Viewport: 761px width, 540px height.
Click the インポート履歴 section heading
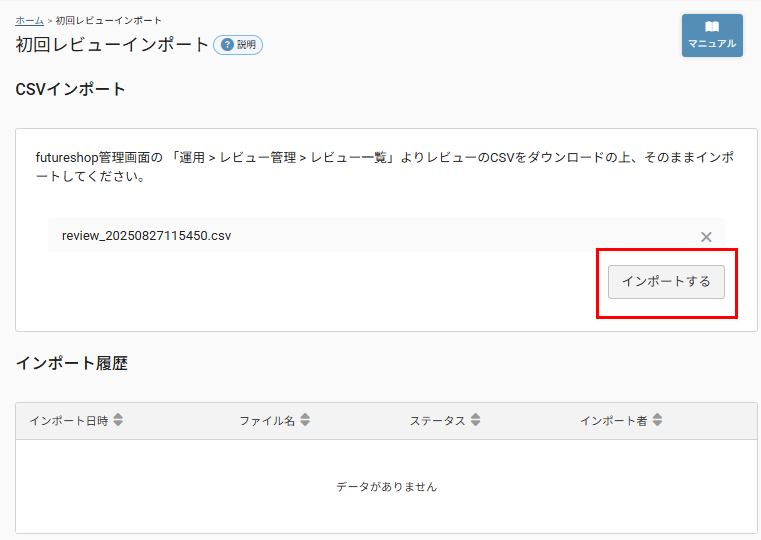point(71,364)
